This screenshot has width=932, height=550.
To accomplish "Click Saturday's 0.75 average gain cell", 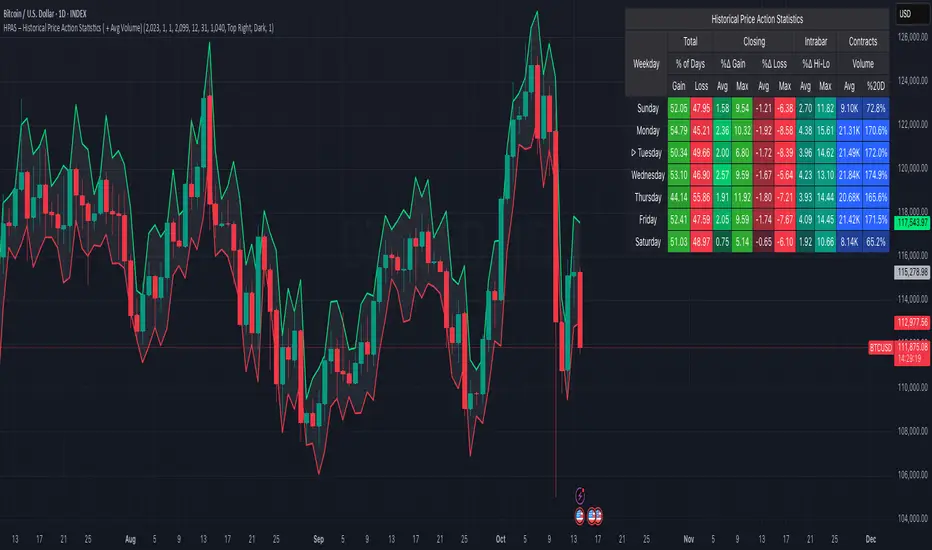I will tap(722, 242).
